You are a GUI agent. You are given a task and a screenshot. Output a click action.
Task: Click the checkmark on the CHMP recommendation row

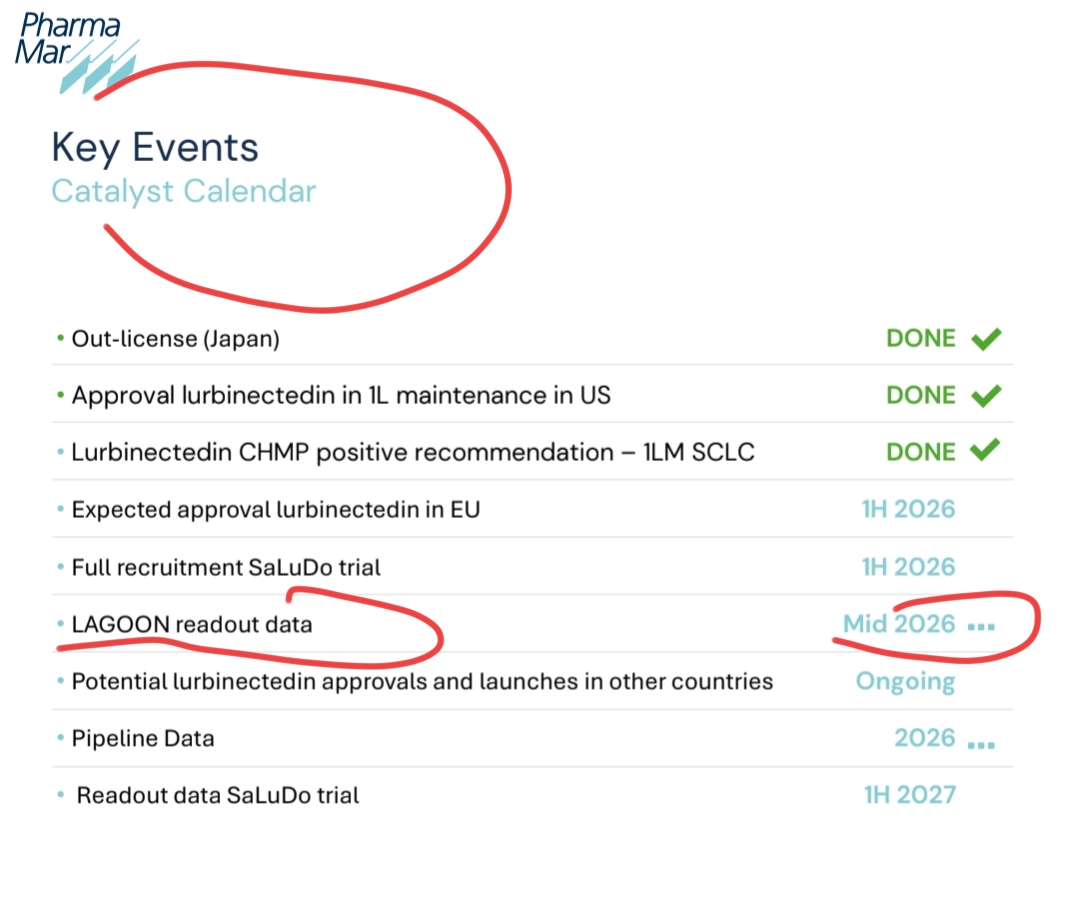[x=985, y=451]
